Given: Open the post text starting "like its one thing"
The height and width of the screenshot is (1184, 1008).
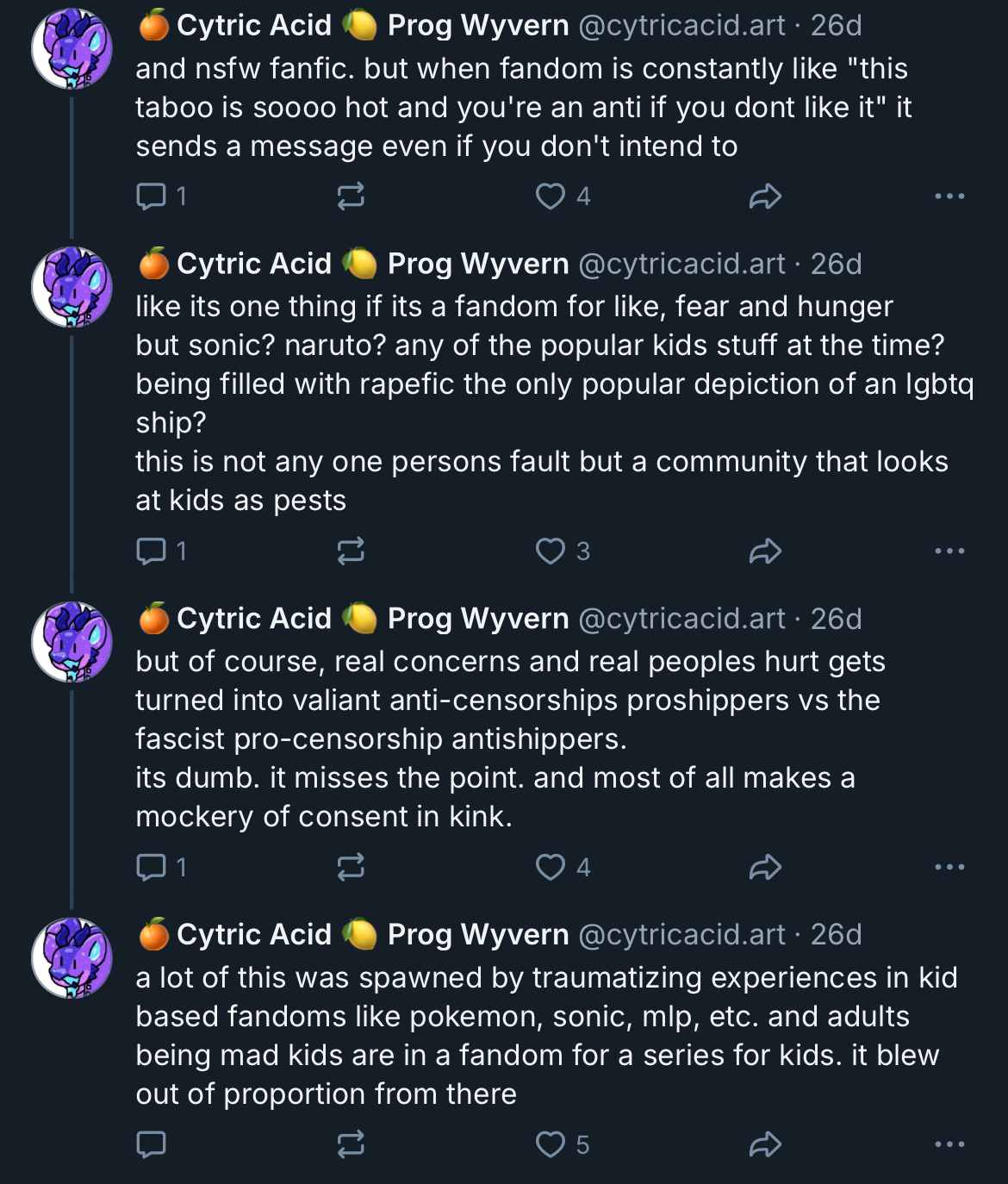Looking at the screenshot, I should 513,307.
